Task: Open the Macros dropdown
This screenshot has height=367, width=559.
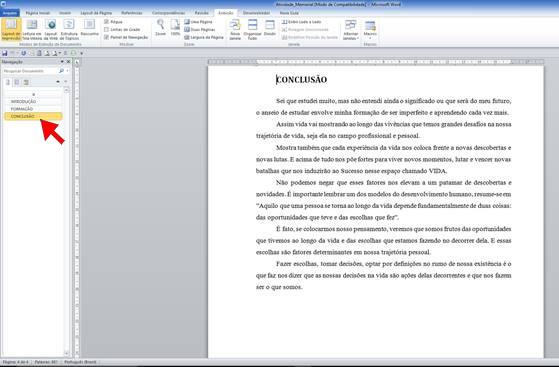Action: 370,29
